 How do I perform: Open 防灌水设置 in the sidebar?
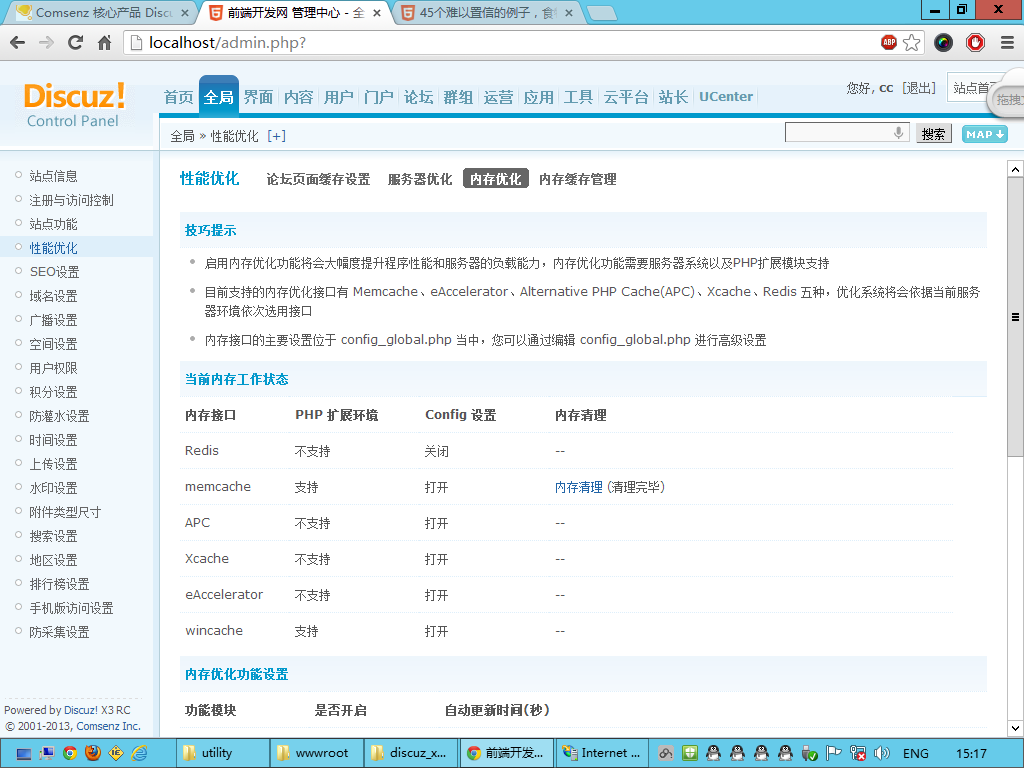(59, 416)
